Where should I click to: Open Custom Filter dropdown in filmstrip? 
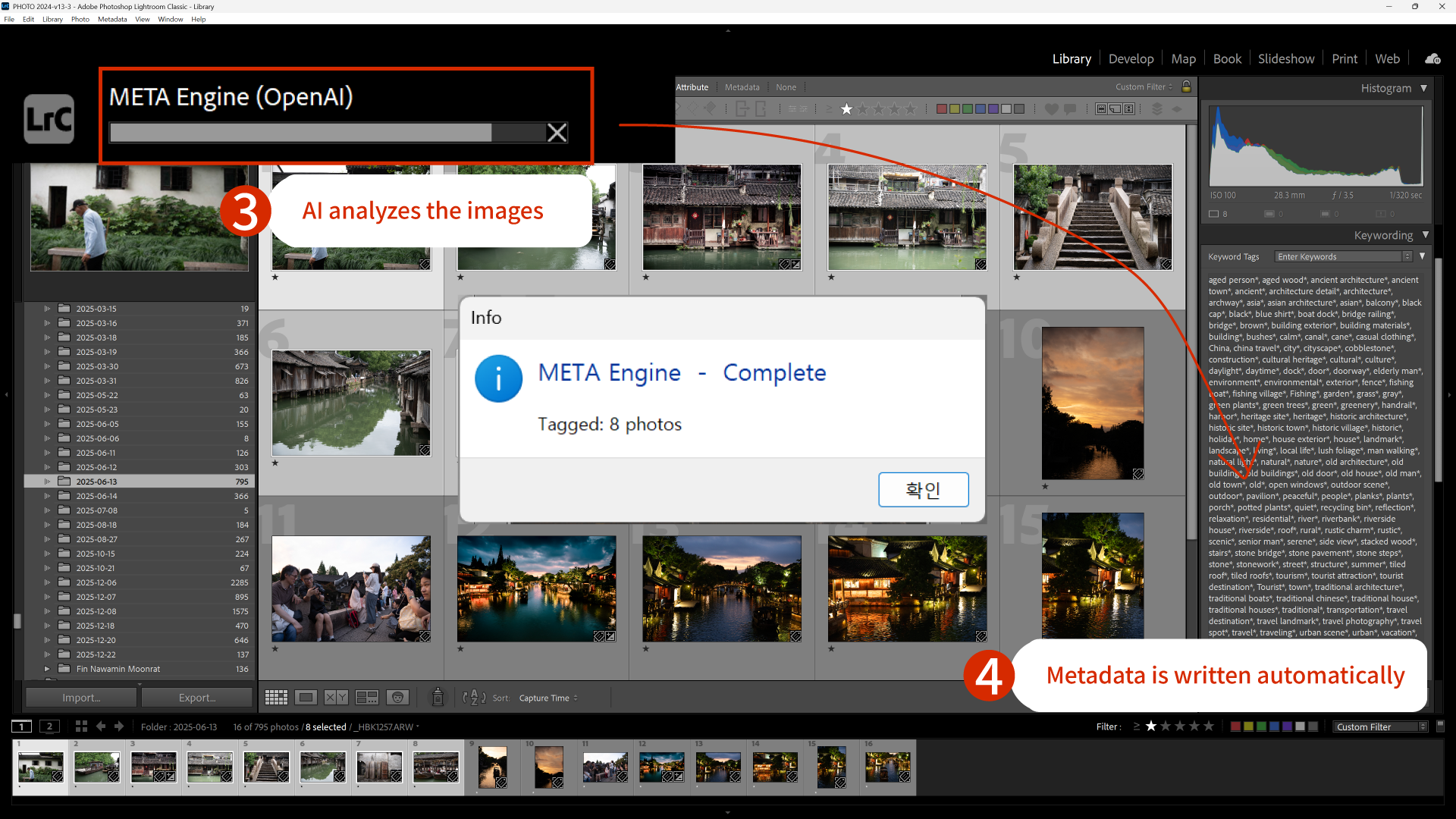tap(1380, 726)
